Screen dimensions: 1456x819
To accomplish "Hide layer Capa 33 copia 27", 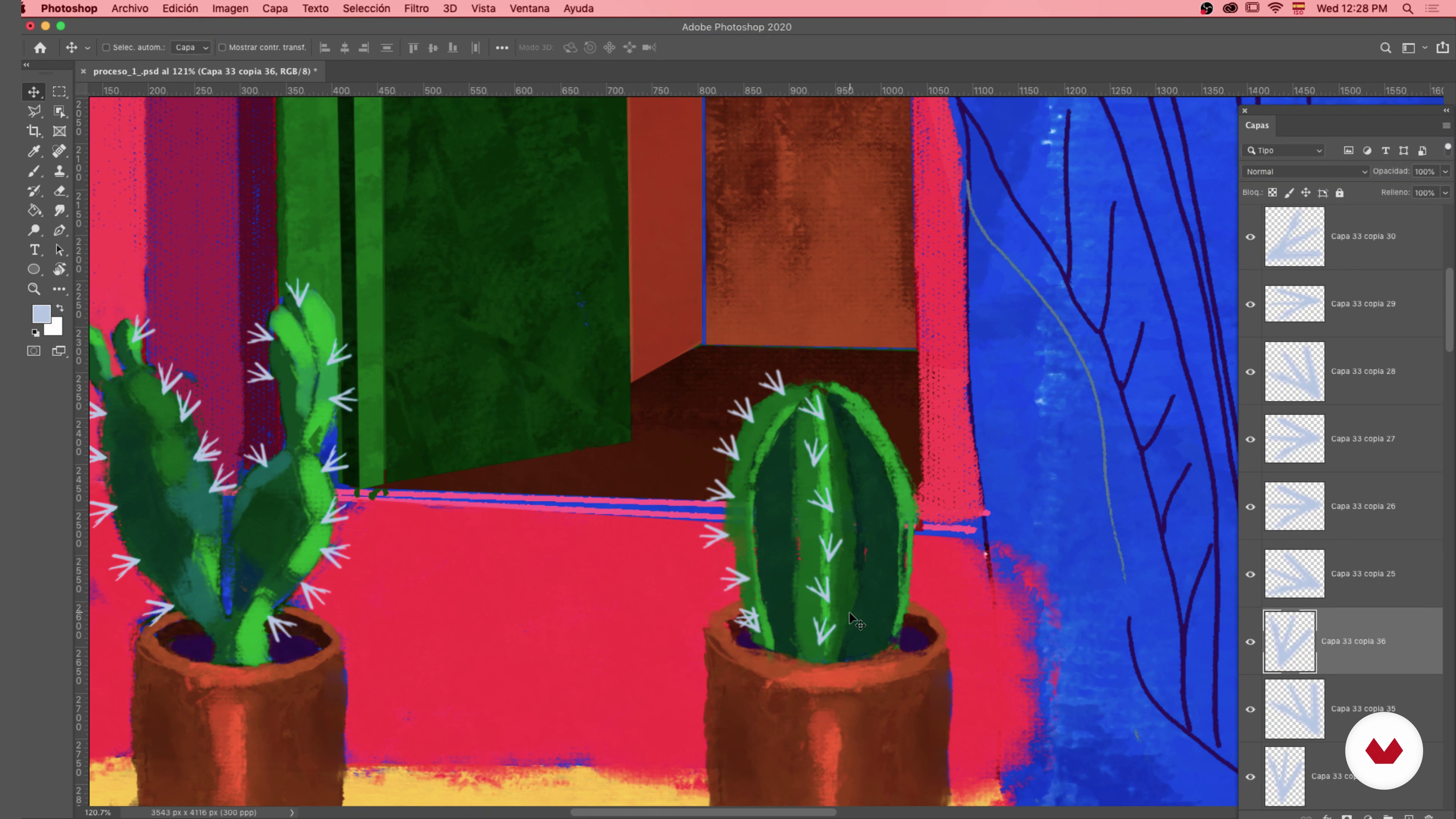I will click(x=1250, y=439).
